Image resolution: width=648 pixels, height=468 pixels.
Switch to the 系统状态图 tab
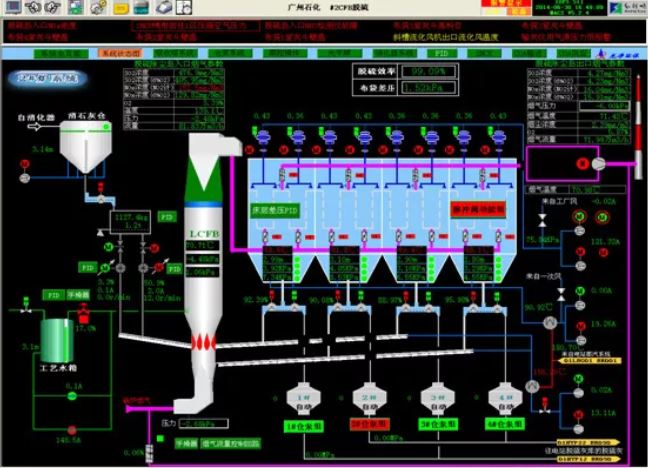click(120, 52)
